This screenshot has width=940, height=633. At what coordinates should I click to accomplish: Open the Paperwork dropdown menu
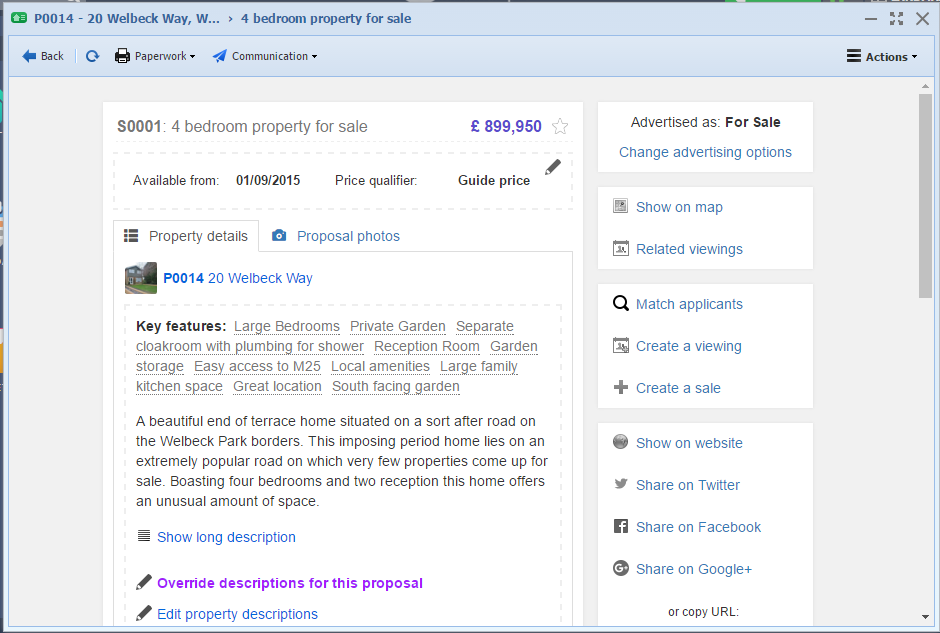155,56
